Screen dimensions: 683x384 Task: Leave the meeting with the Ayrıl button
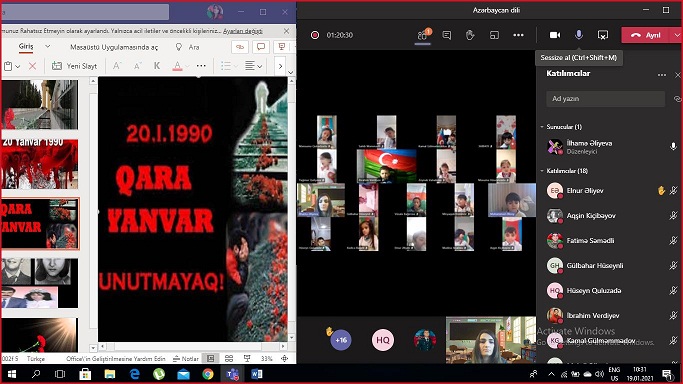click(646, 35)
